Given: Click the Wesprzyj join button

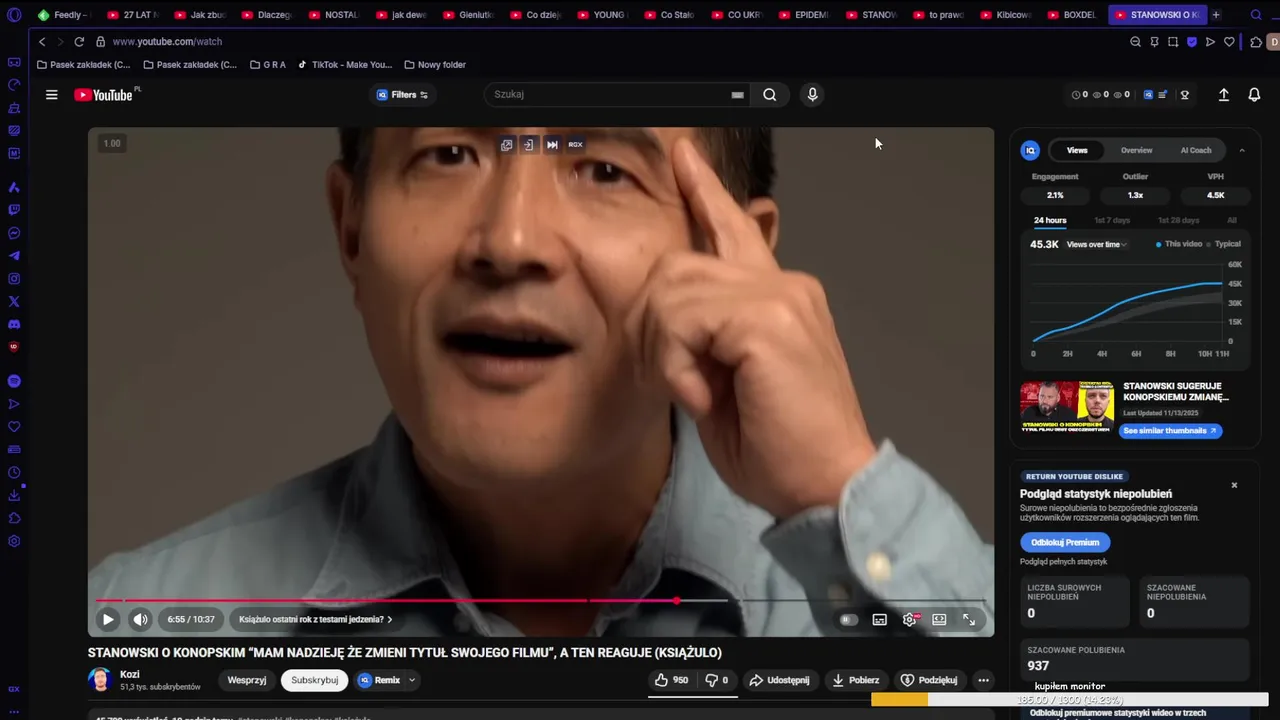Looking at the screenshot, I should tap(247, 680).
